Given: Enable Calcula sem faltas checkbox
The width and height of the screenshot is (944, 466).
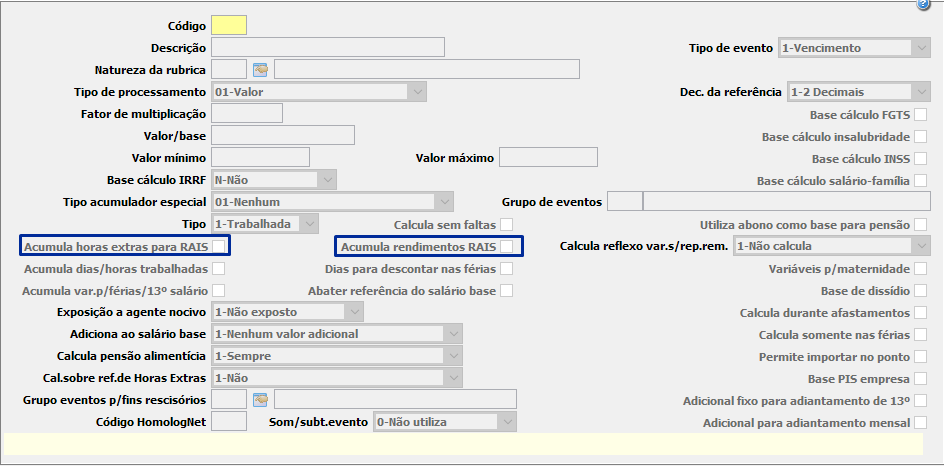Looking at the screenshot, I should click(x=506, y=225).
